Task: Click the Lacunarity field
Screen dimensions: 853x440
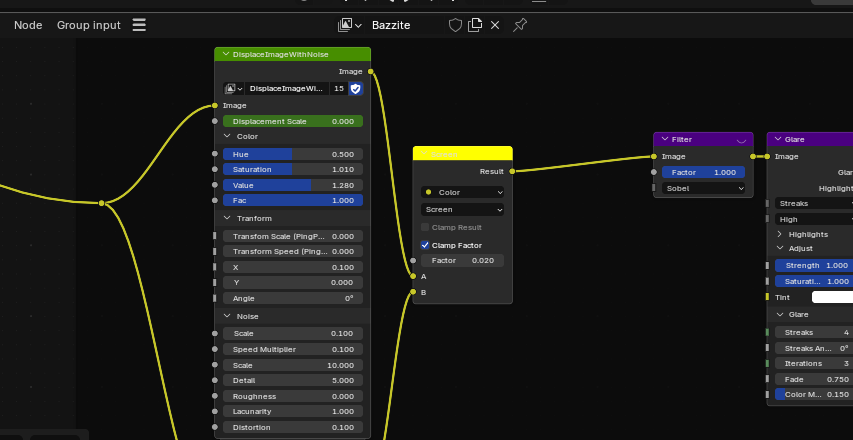Action: click(293, 411)
